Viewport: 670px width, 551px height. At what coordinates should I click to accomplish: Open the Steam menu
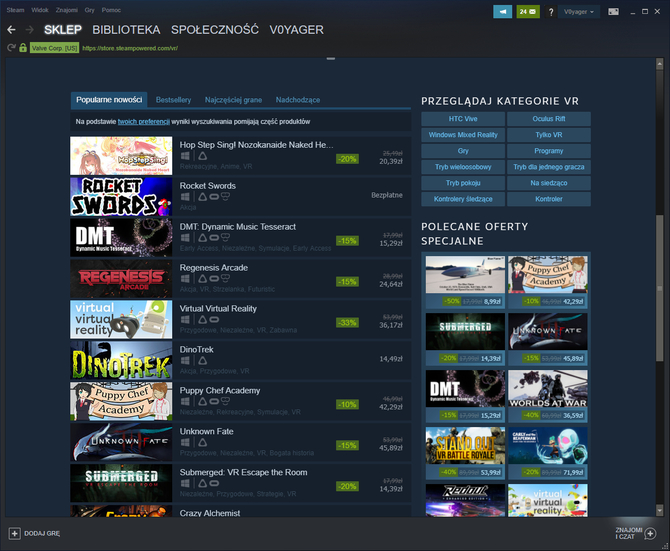point(15,10)
